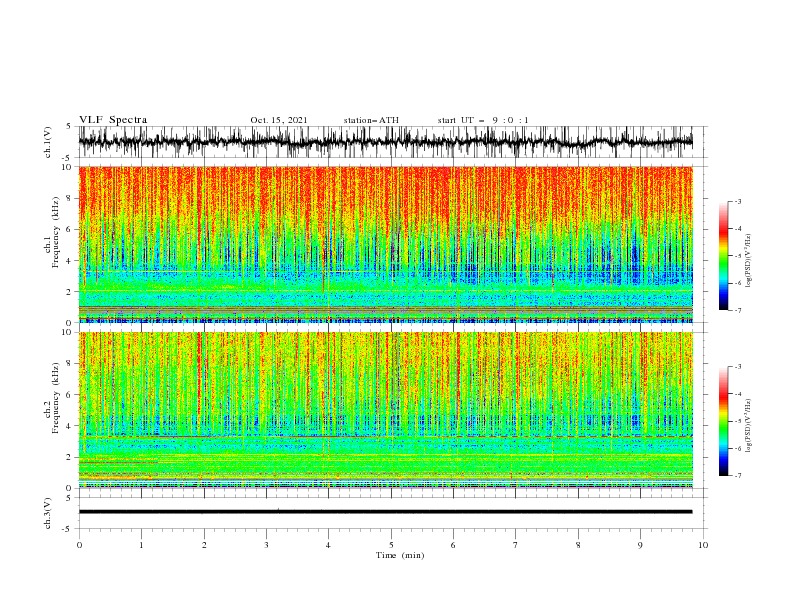The height and width of the screenshot is (612, 792).
Task: Click the "-7" label on ch.2 colorbar
Action: (738, 476)
